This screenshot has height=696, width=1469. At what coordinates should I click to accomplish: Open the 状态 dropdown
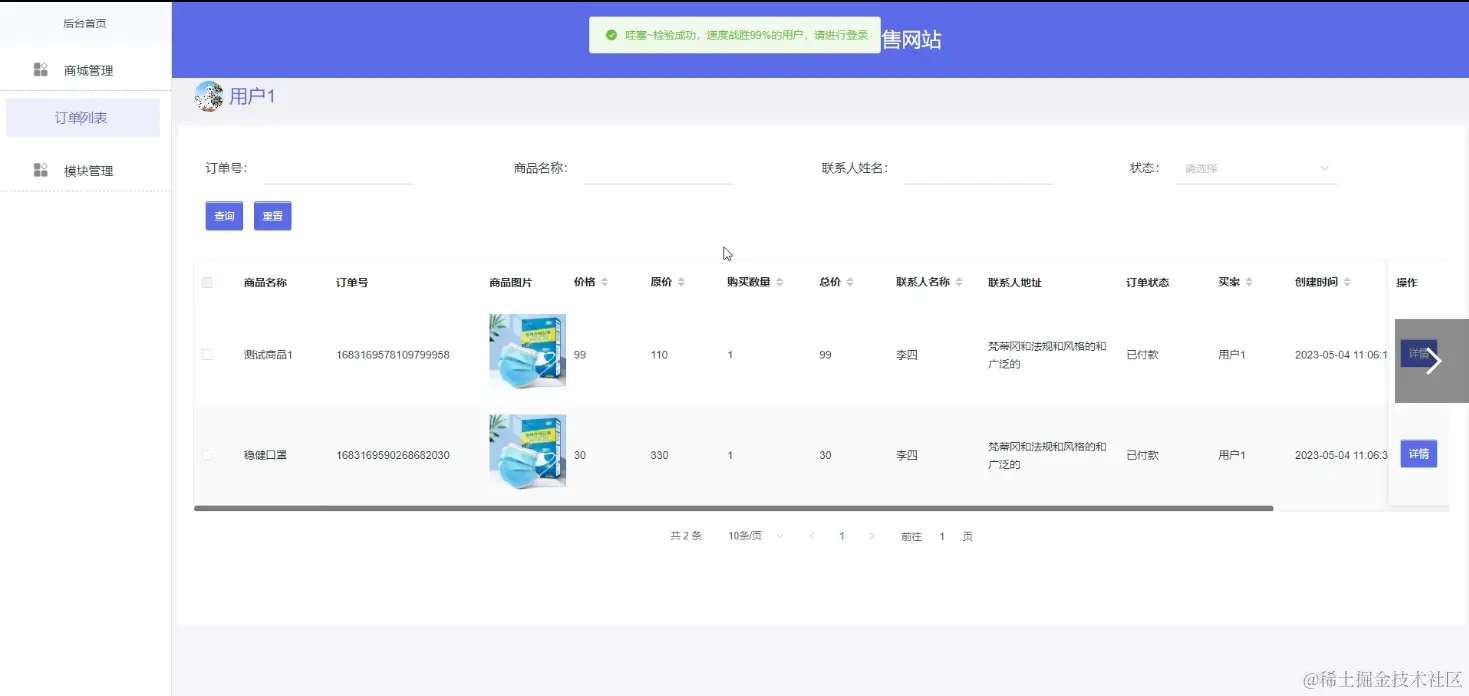tap(1257, 168)
